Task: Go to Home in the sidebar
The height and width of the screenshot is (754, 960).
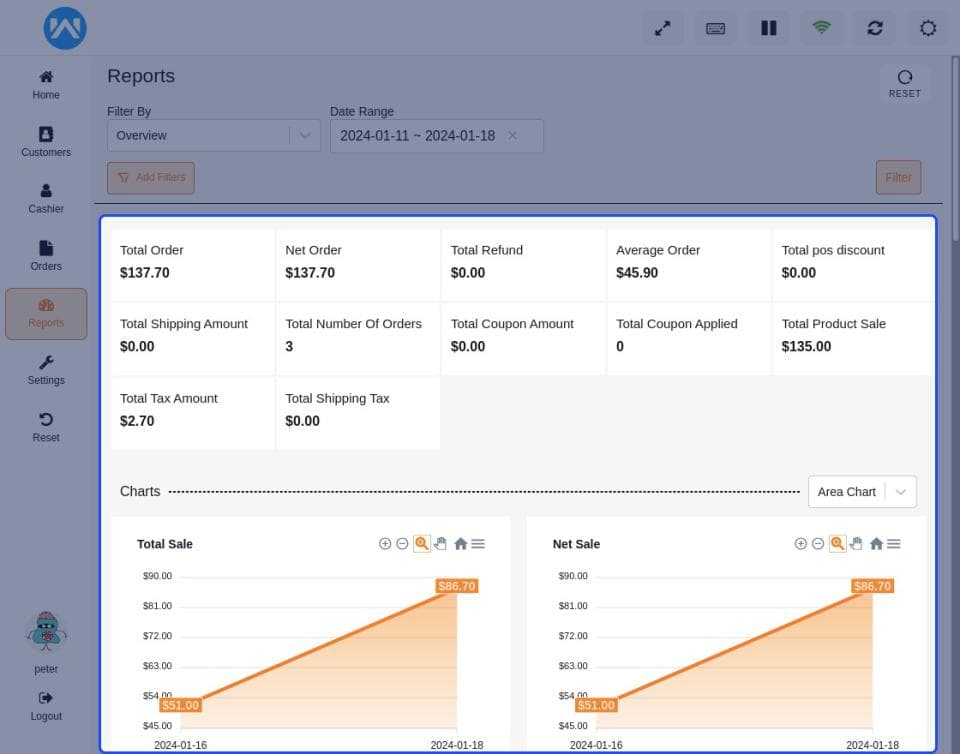Action: [46, 85]
